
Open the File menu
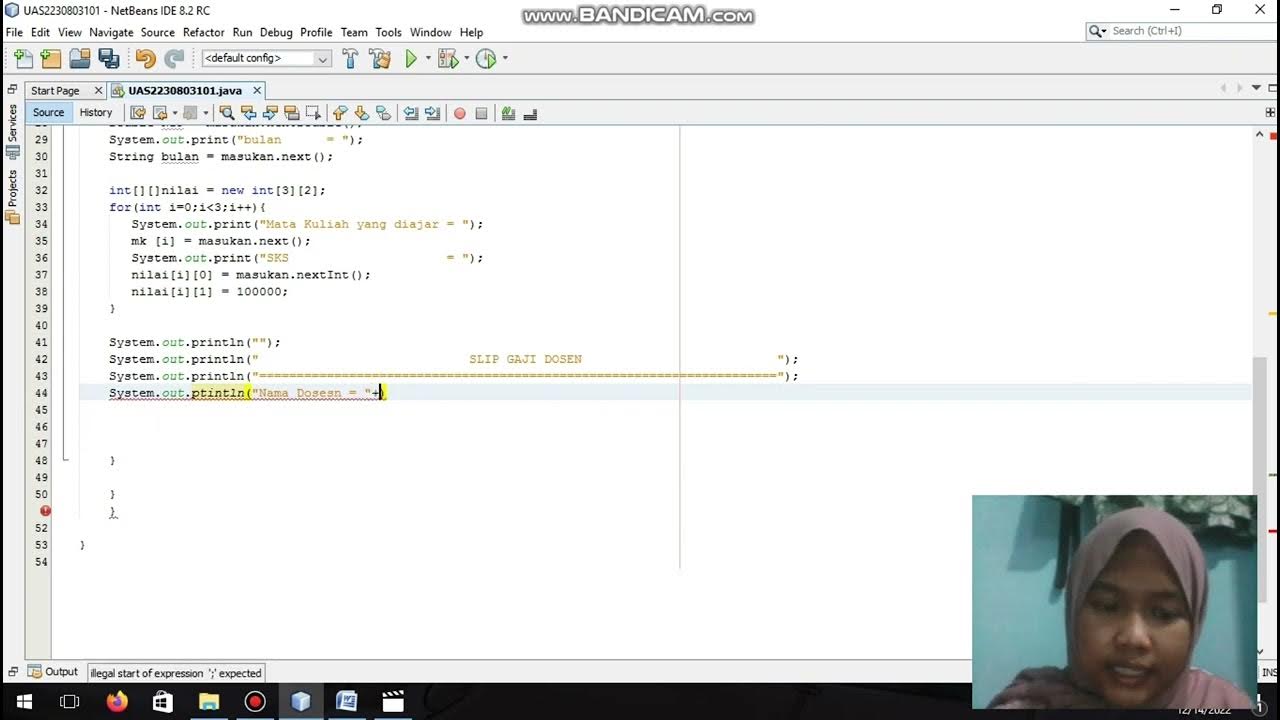tap(14, 32)
